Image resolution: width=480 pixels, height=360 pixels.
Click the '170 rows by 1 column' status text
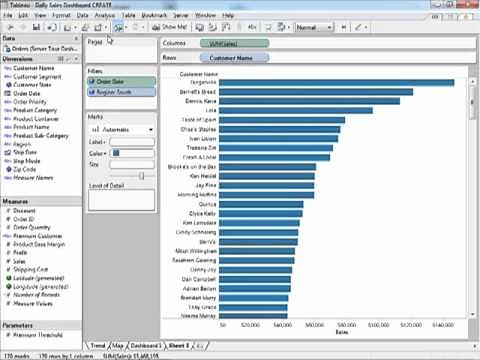pos(66,356)
